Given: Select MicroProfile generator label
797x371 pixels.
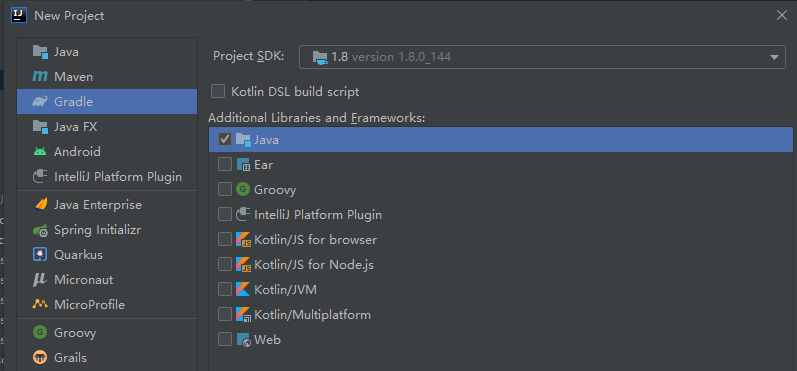Looking at the screenshot, I should coord(89,305).
